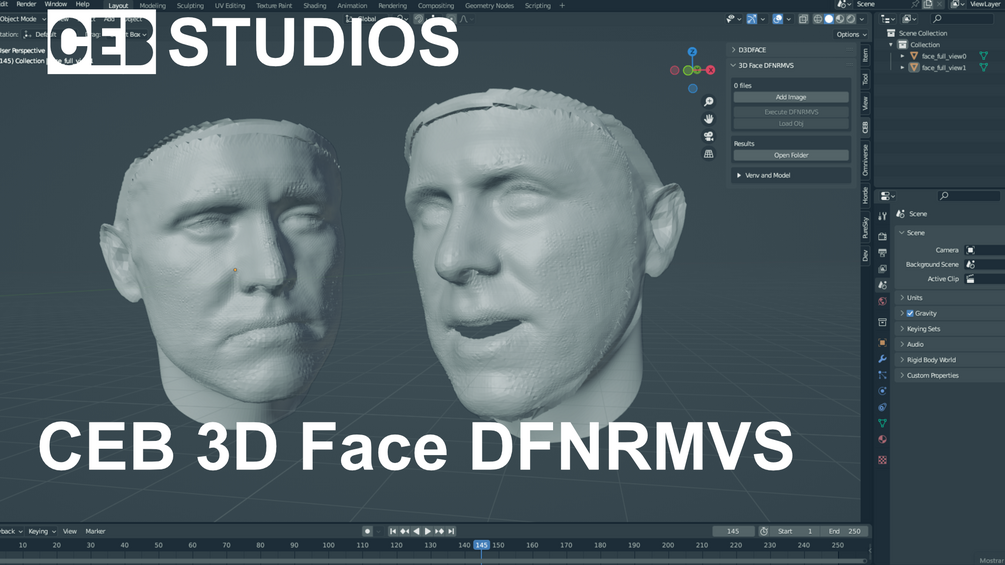This screenshot has width=1005, height=565.
Task: Toggle viewport gizmos display
Action: (752, 19)
